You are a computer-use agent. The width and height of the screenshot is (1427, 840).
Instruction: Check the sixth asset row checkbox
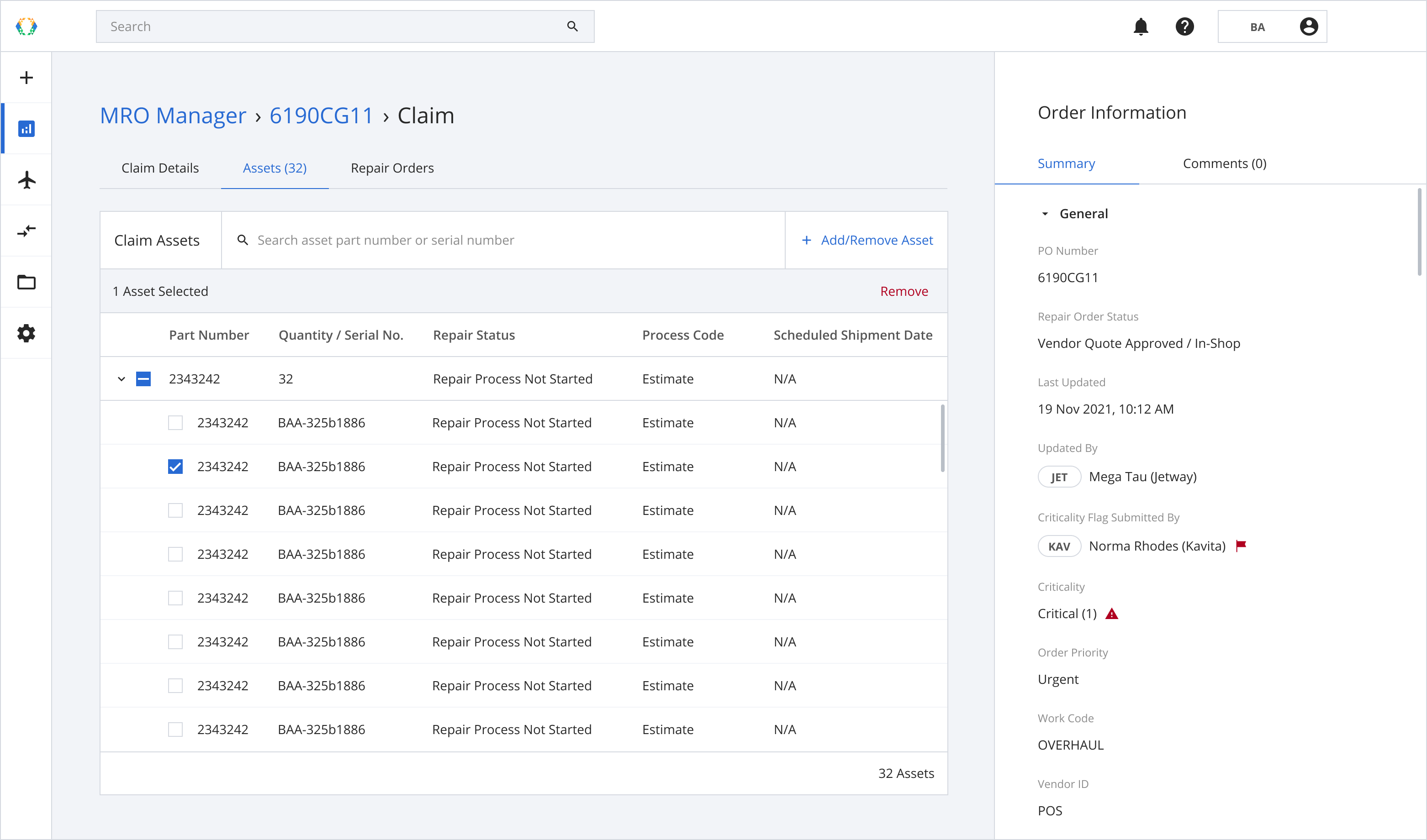(175, 642)
